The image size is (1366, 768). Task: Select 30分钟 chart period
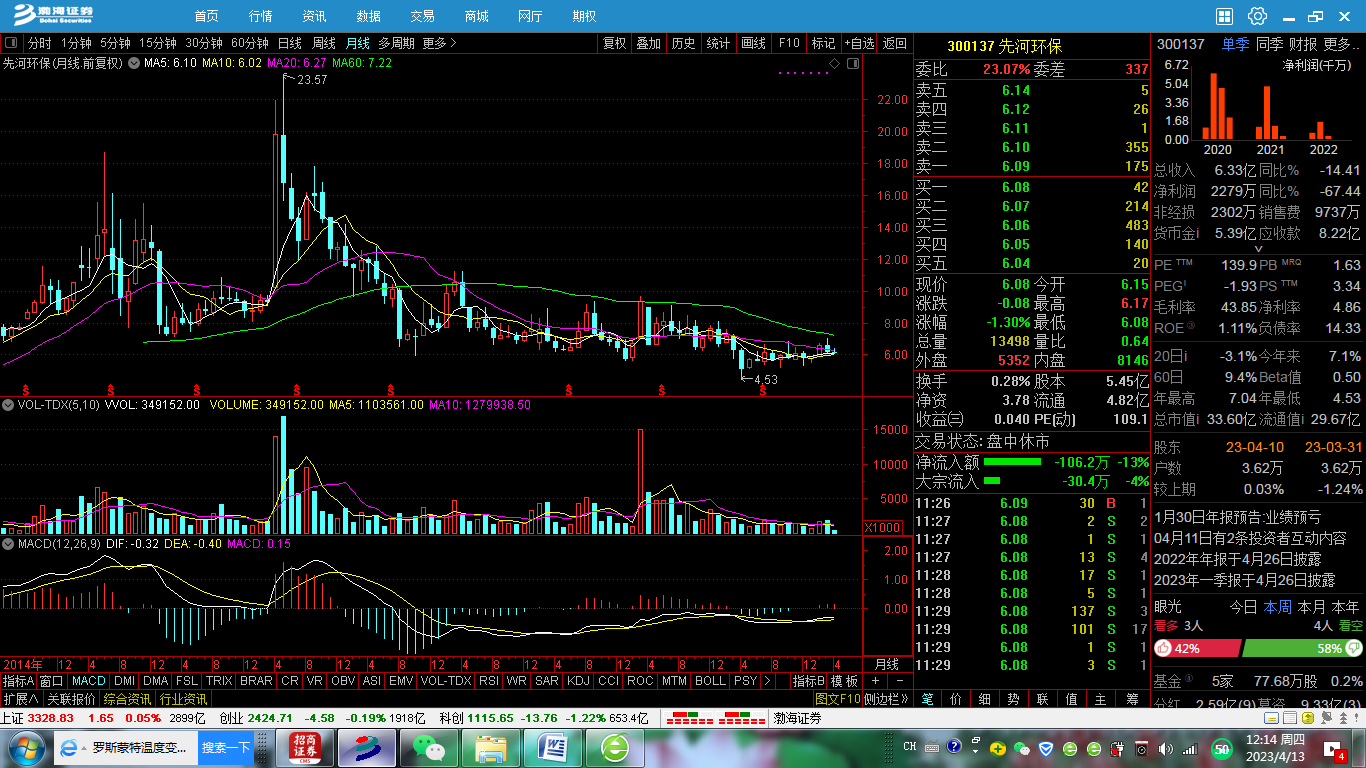click(204, 43)
